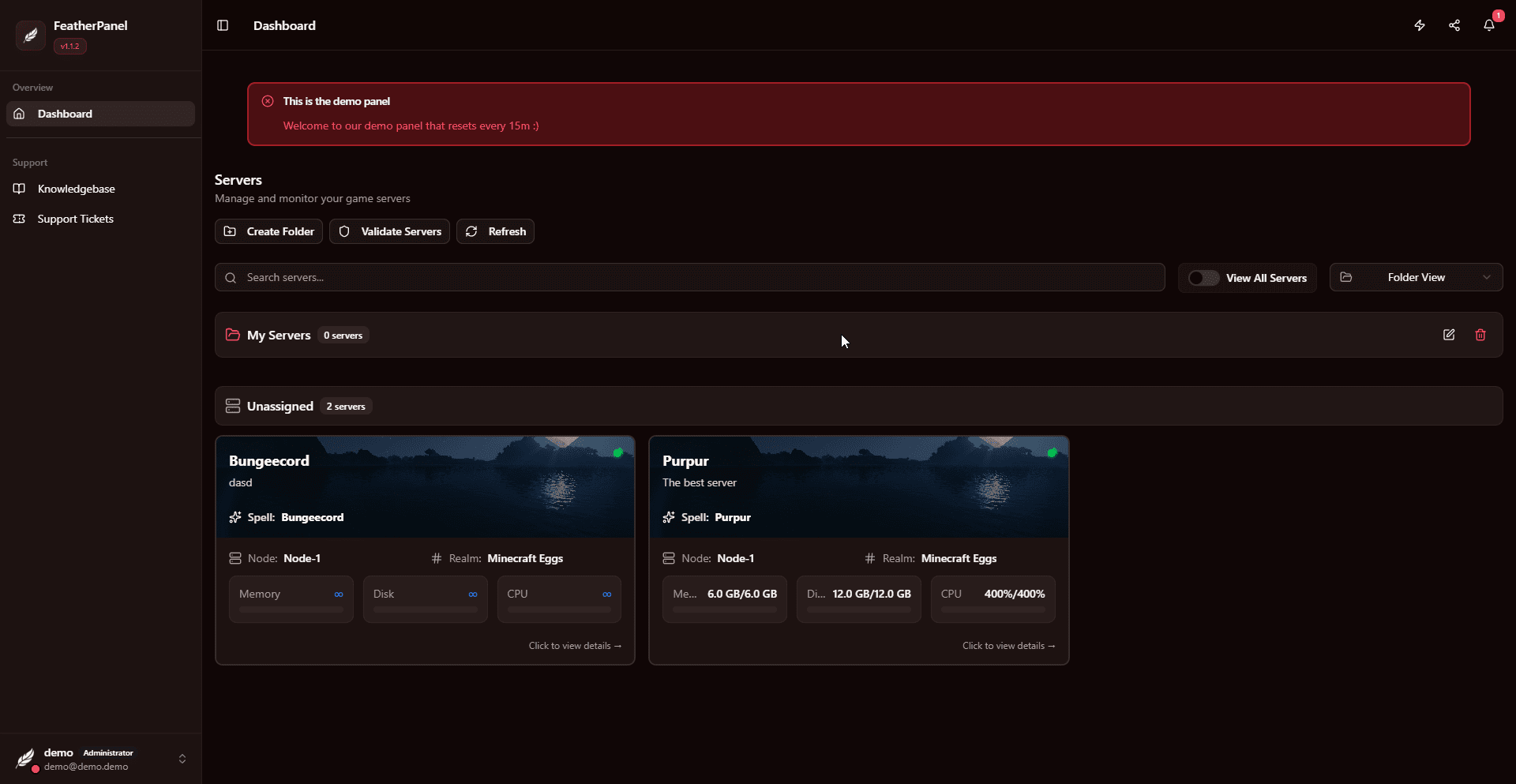The width and height of the screenshot is (1516, 784).
Task: Toggle the green status indicator on Purpur card
Action: tap(1053, 452)
